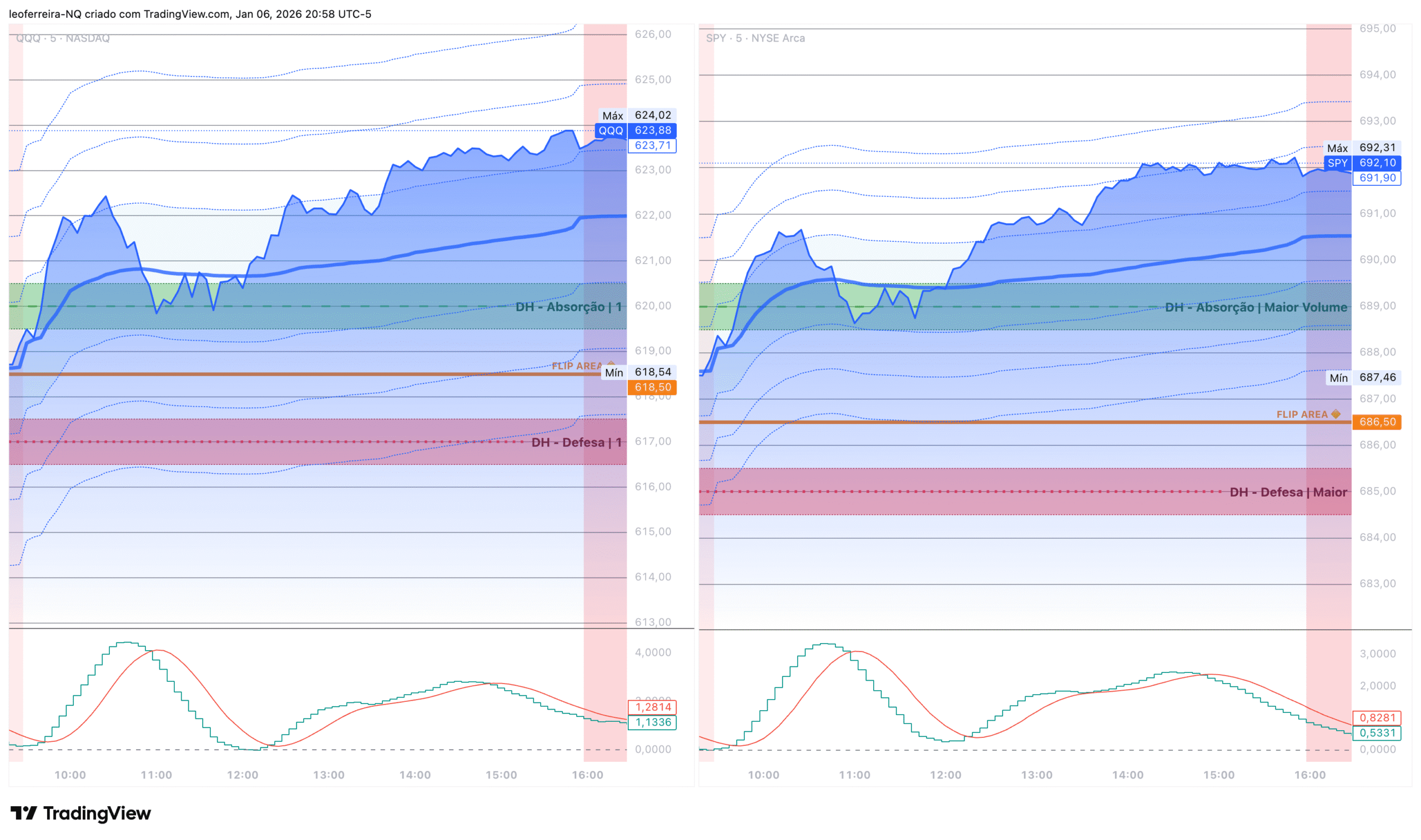
Task: Click the TradingView logo at bottom left
Action: (x=81, y=813)
